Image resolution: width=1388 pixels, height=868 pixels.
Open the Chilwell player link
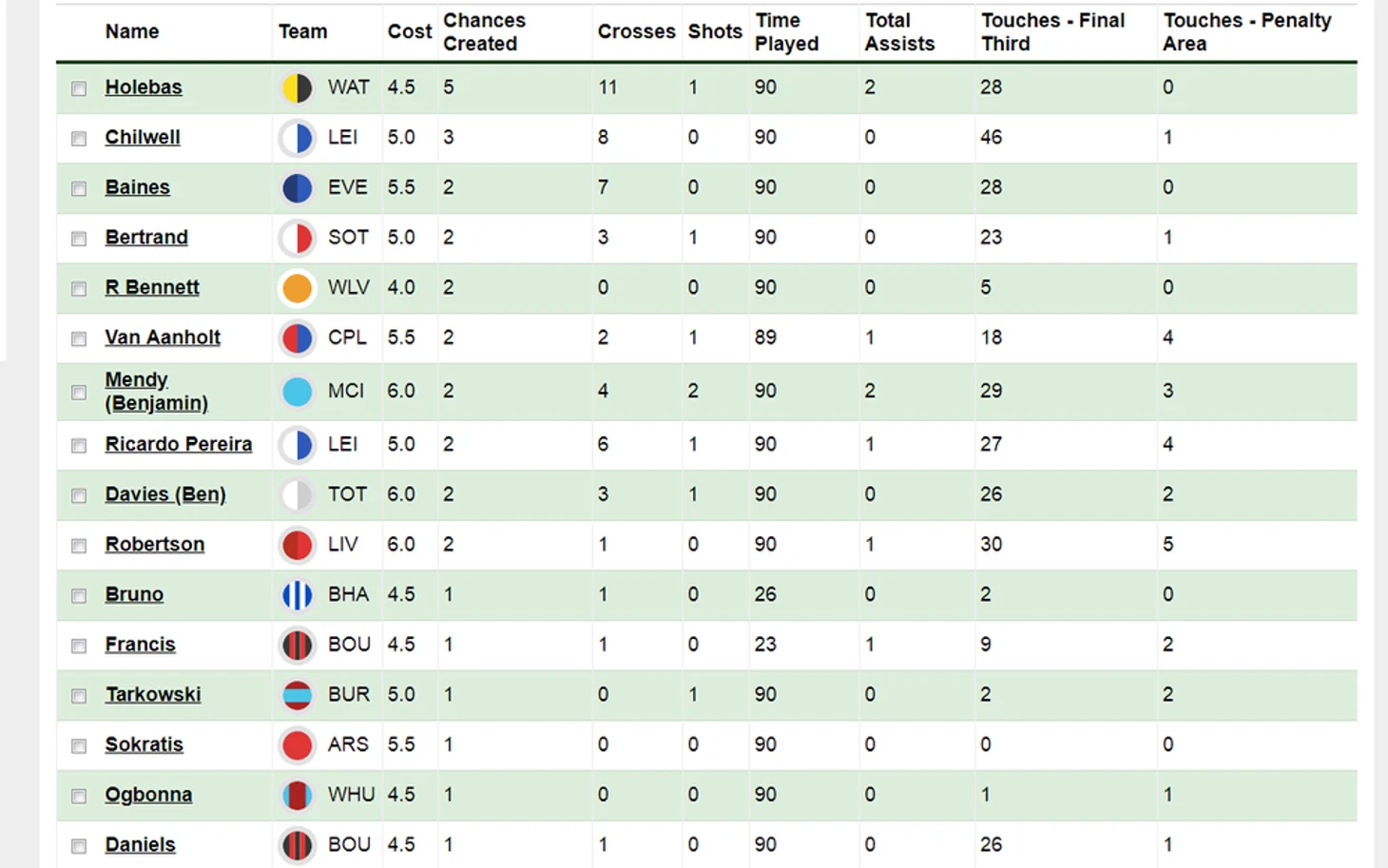pos(143,137)
